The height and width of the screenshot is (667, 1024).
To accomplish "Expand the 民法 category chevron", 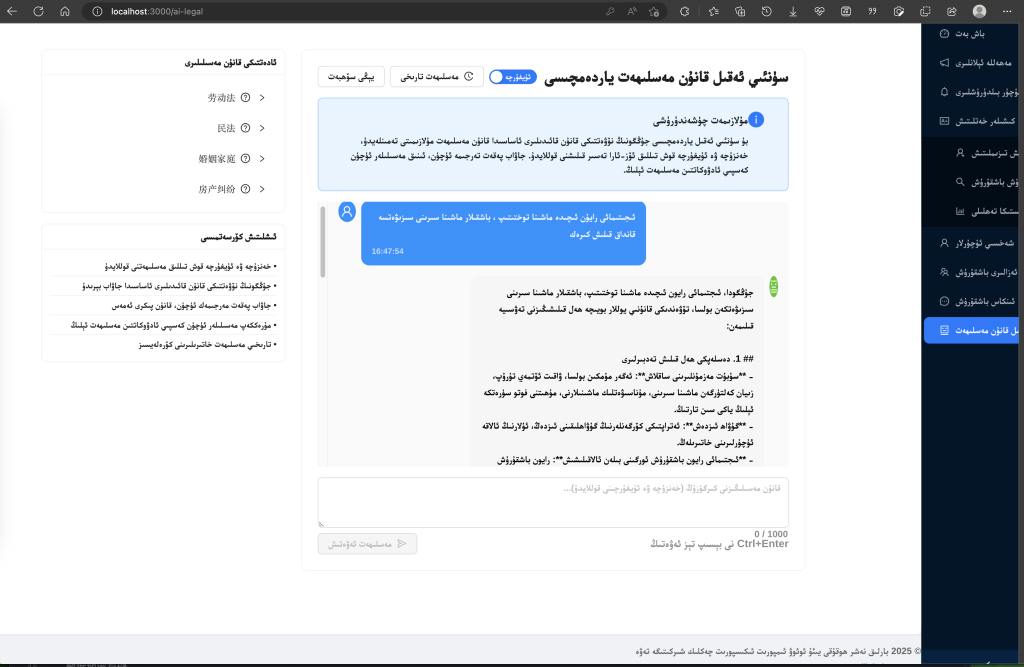I will click(262, 128).
